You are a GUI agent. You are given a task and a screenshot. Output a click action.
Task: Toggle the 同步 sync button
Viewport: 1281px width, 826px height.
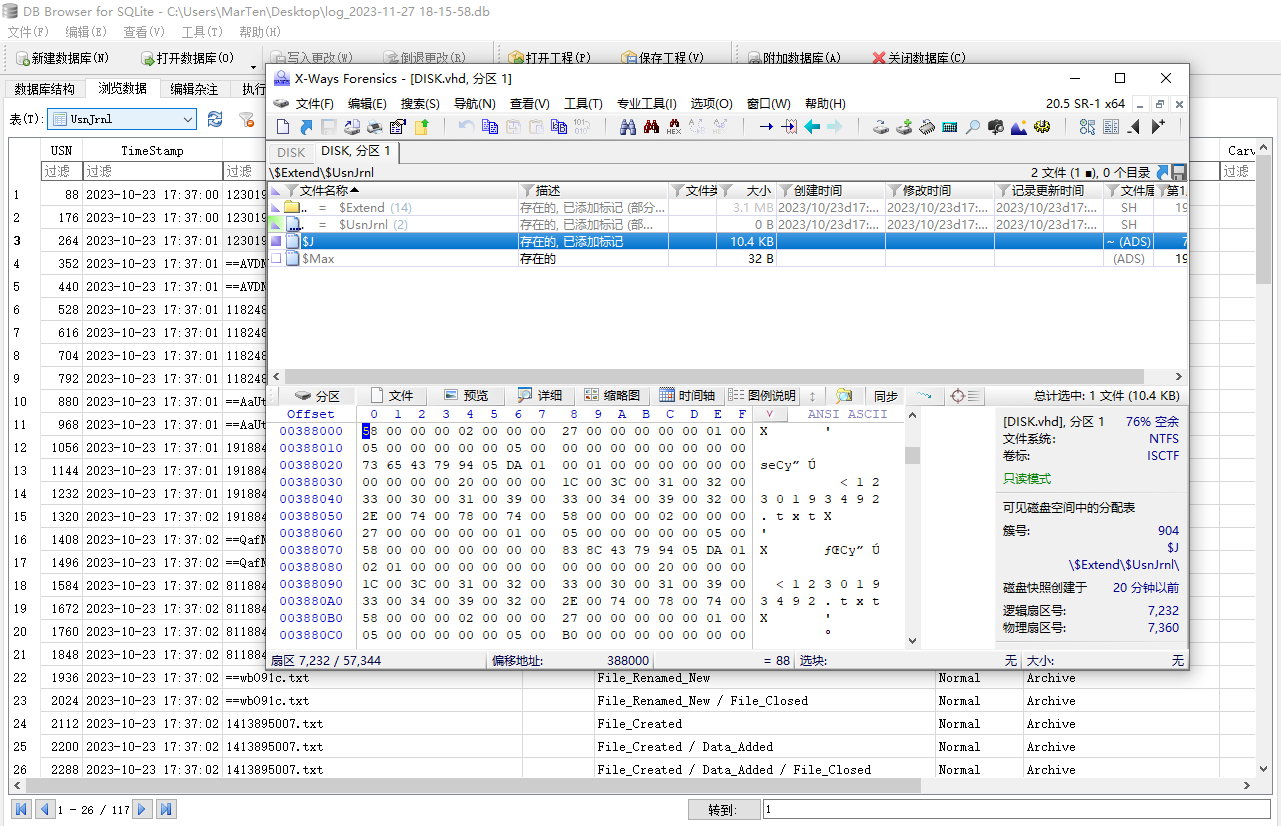pos(886,396)
